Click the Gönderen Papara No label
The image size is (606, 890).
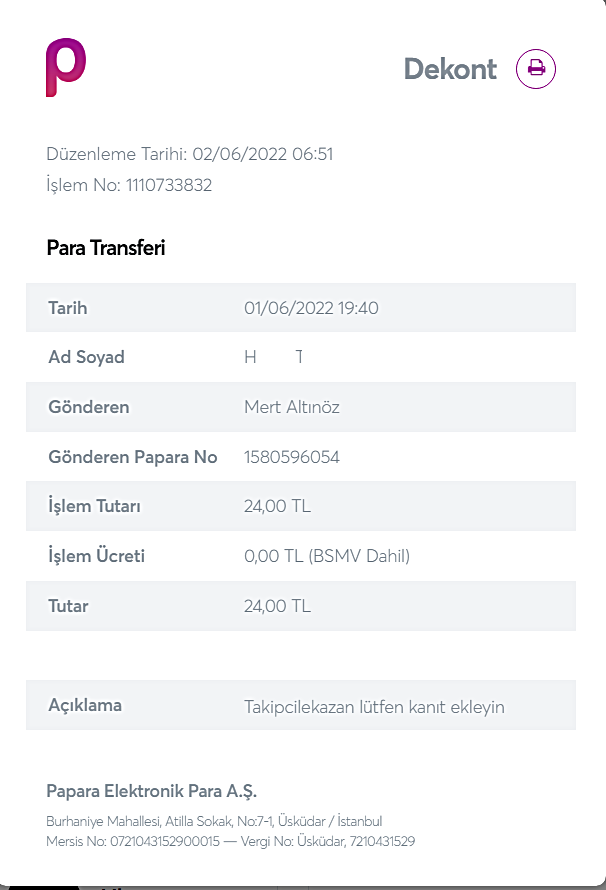click(x=133, y=457)
